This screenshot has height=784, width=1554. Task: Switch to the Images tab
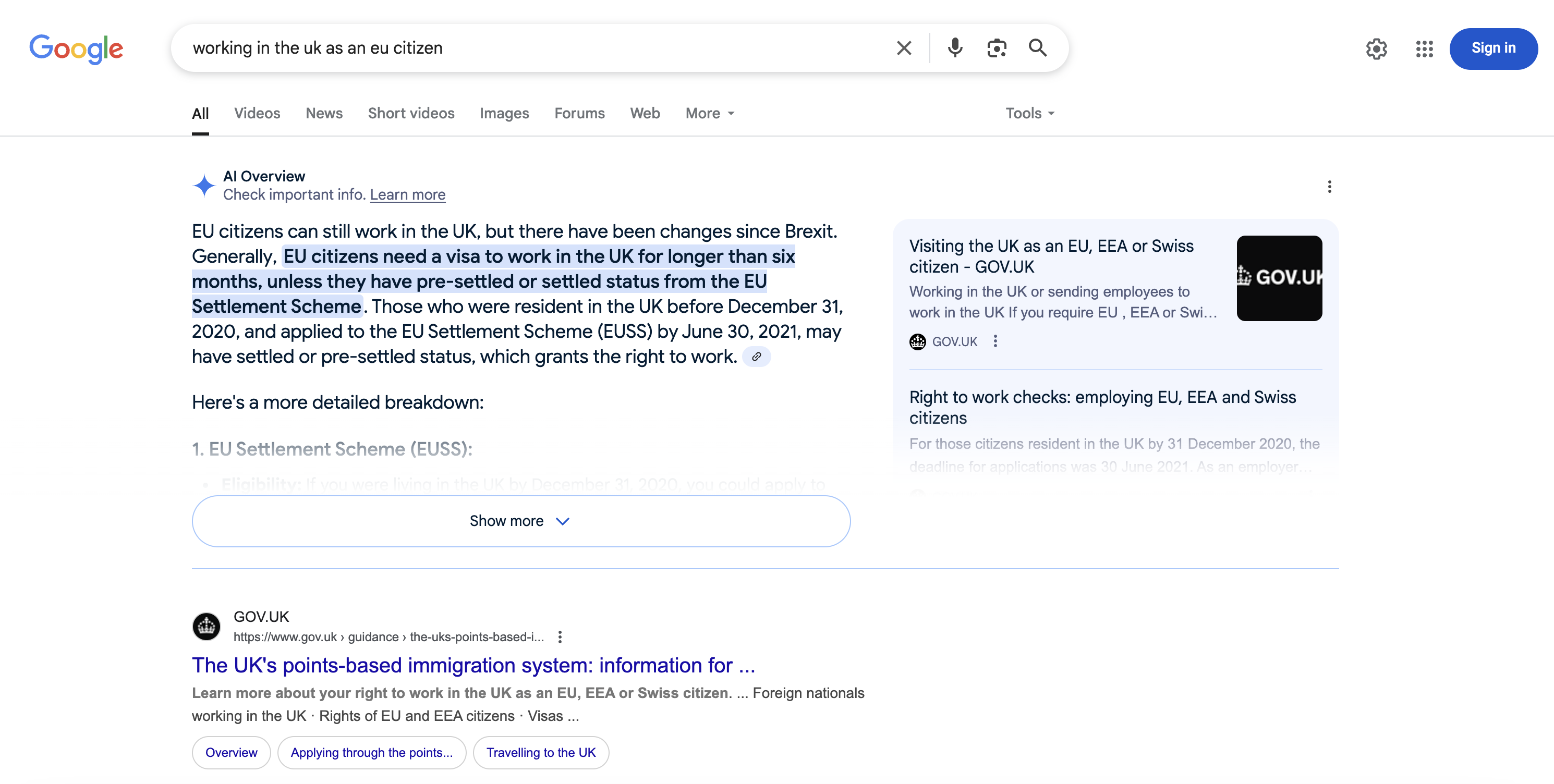[504, 114]
